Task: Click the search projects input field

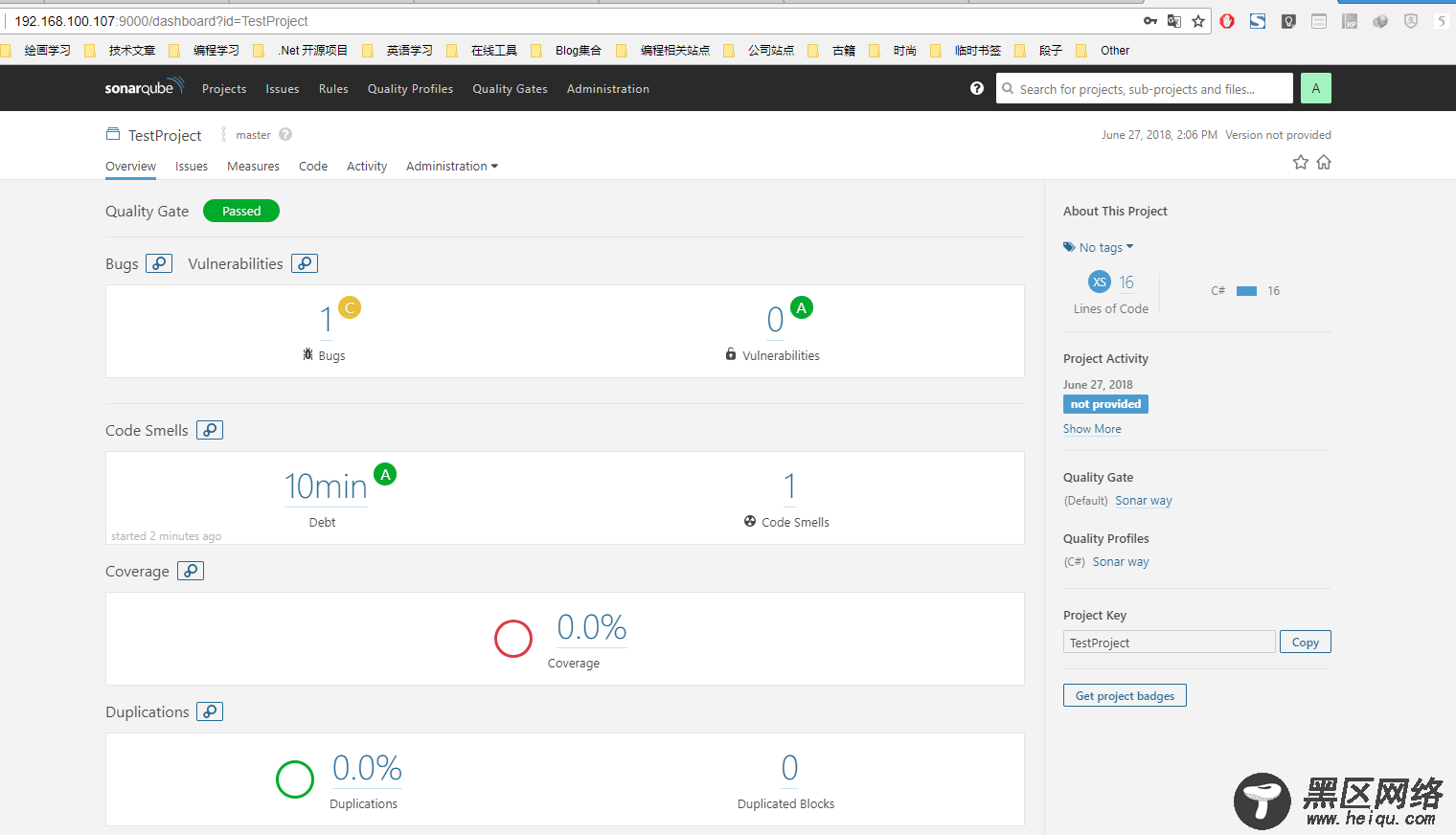Action: pos(1145,89)
